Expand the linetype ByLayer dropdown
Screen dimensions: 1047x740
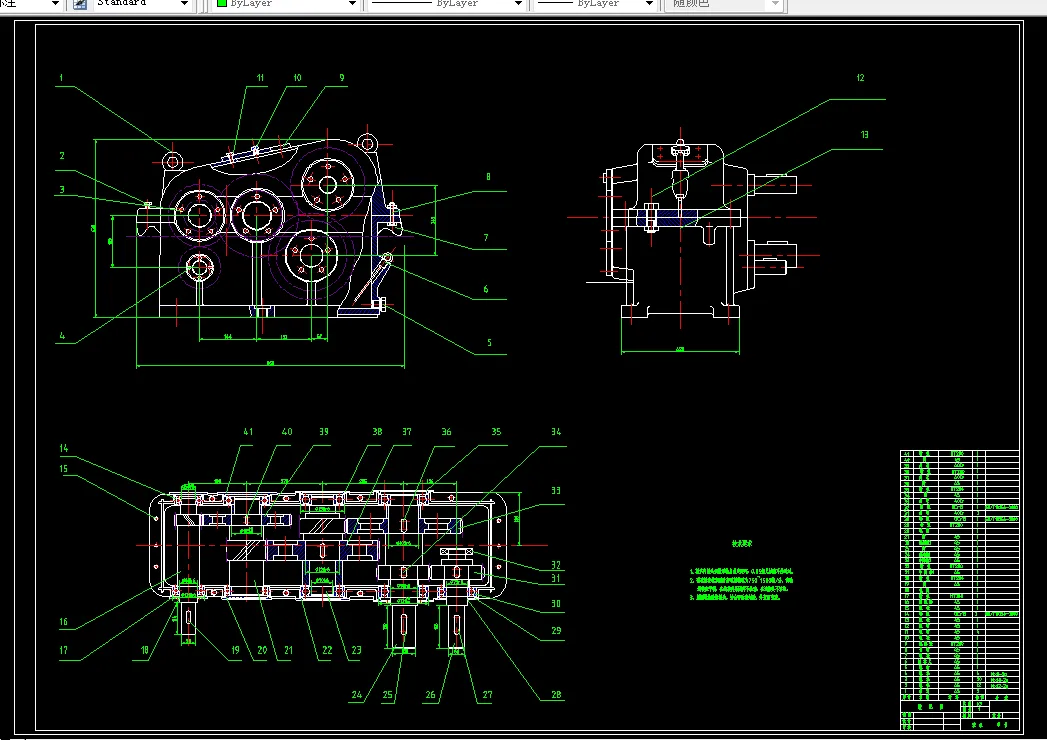coord(517,3)
